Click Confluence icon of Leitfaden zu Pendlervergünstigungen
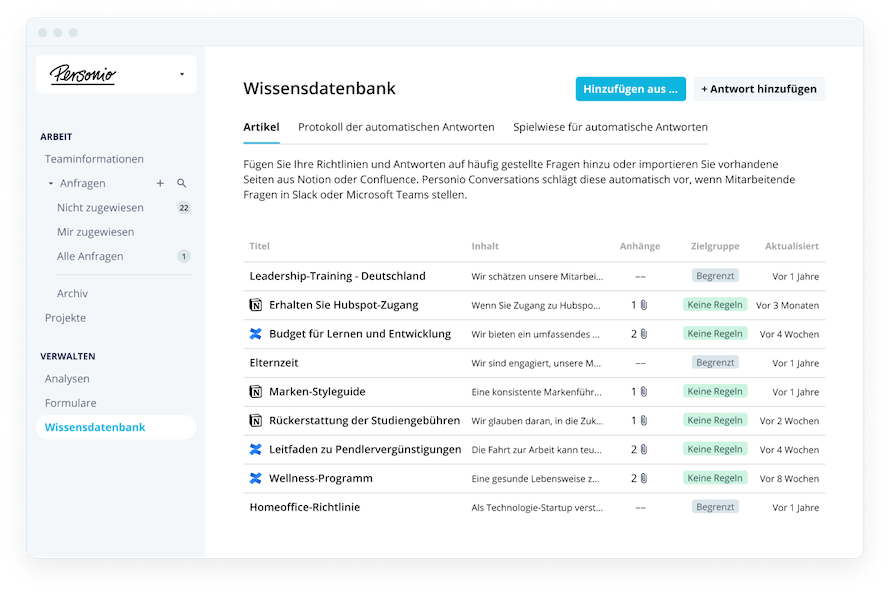 (x=255, y=449)
